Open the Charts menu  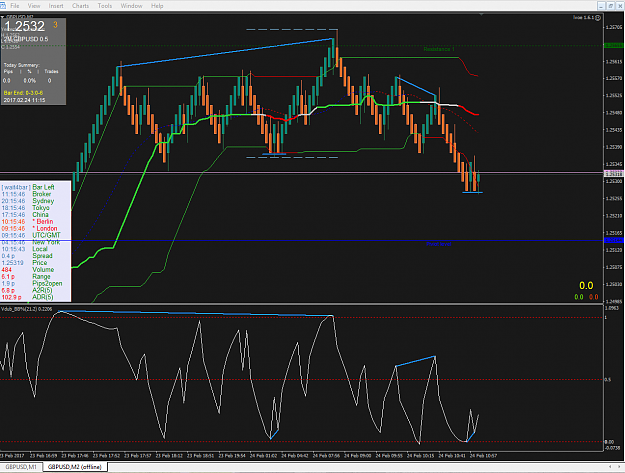coord(81,6)
